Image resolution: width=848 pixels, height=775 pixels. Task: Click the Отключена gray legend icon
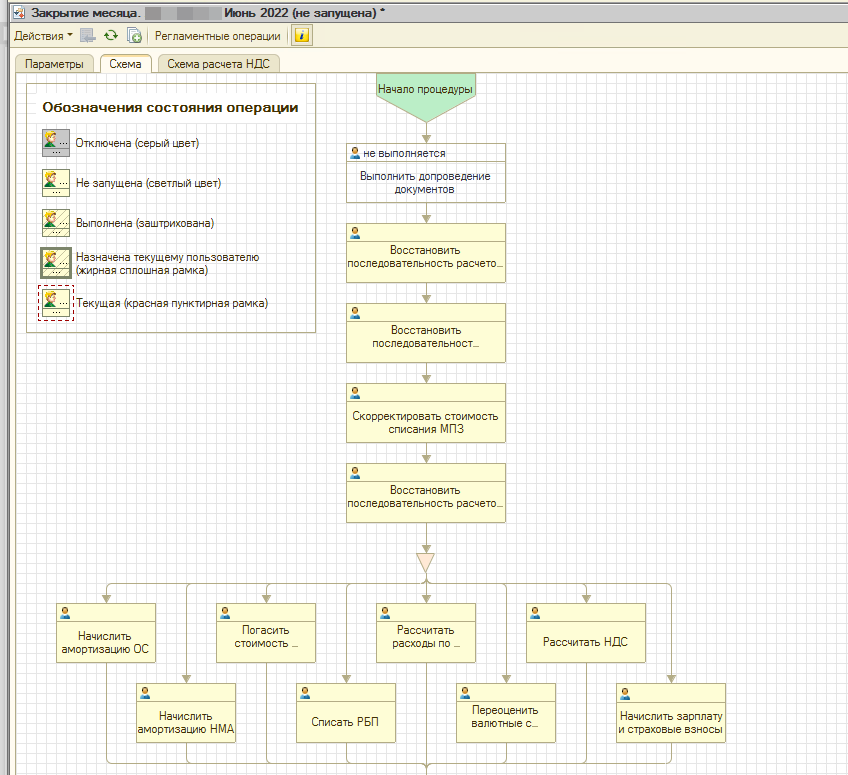55,143
